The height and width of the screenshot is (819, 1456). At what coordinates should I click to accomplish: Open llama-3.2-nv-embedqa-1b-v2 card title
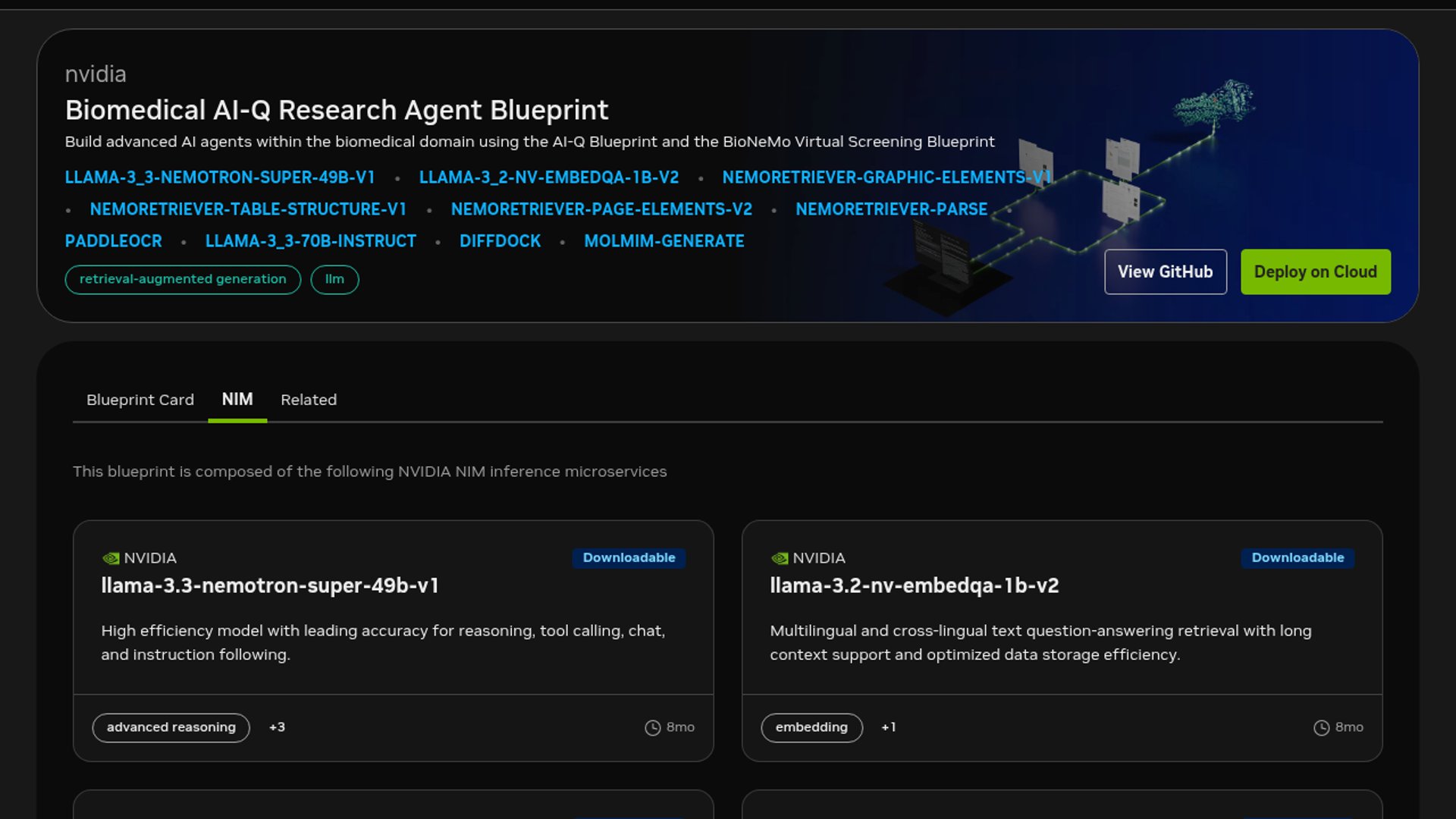[x=914, y=586]
